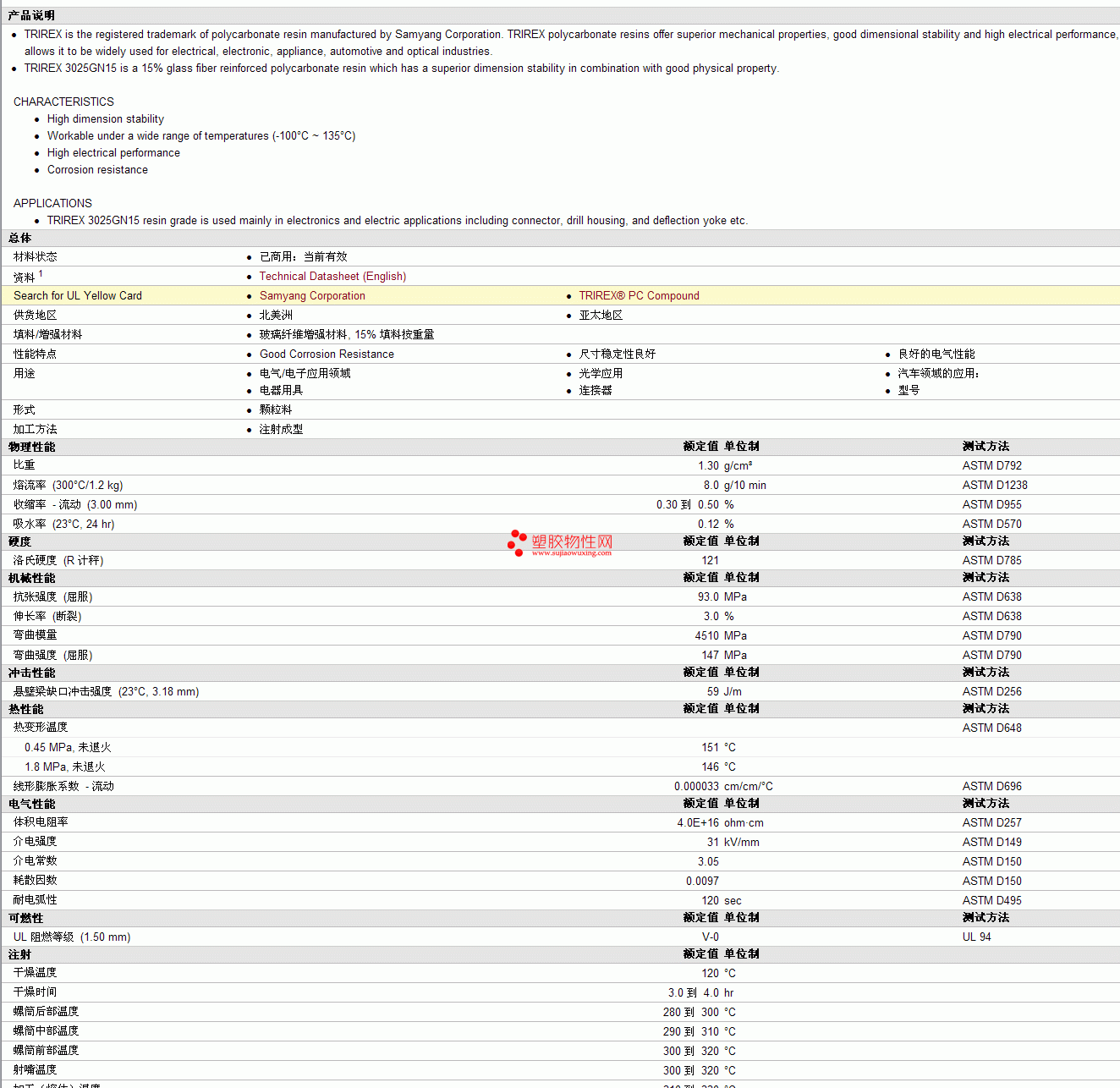Click the 干燥温度 120 °C value
The image size is (1120, 1088).
tap(718, 974)
